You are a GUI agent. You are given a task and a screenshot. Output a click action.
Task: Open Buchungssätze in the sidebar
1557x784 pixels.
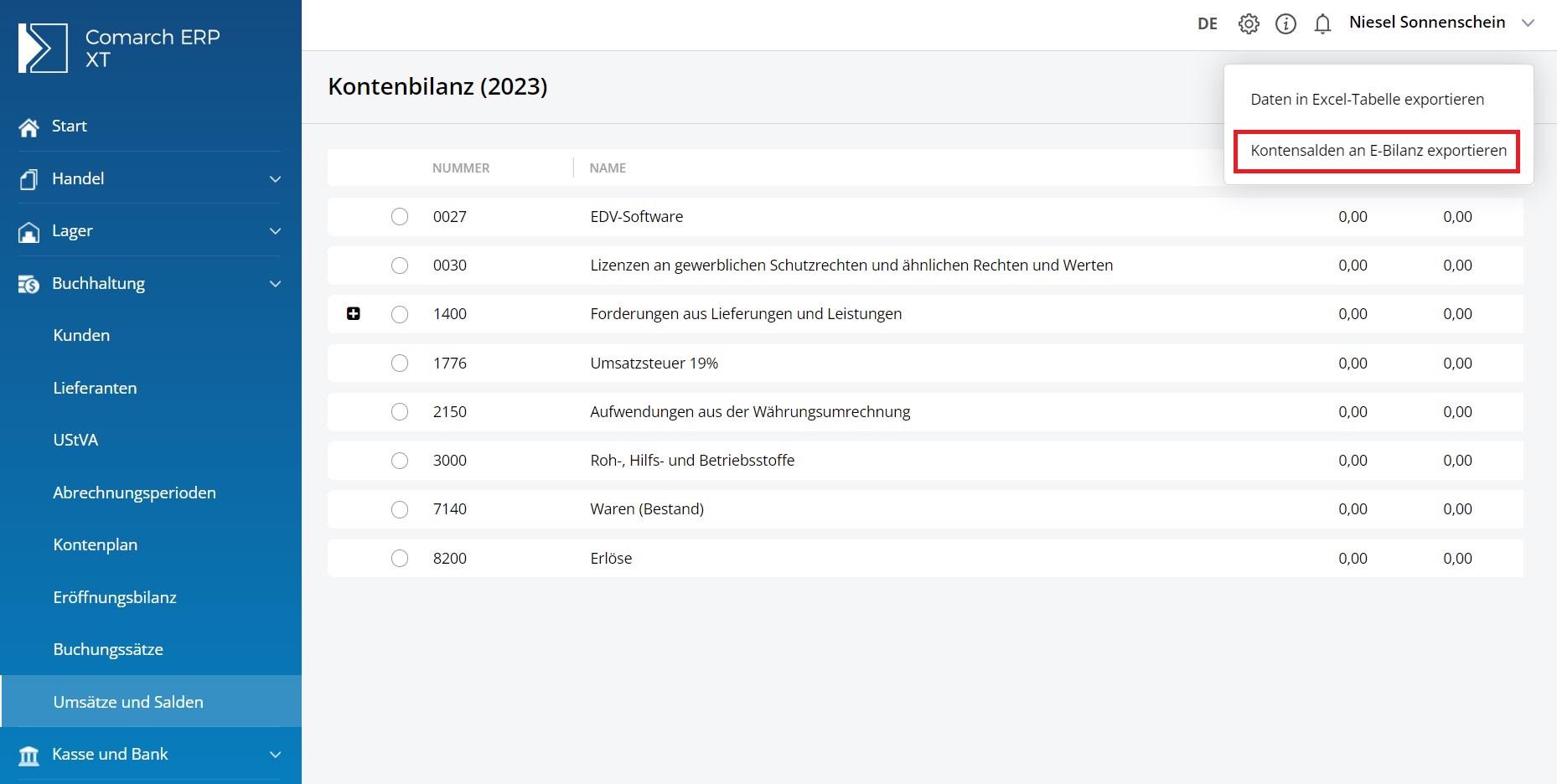(108, 649)
